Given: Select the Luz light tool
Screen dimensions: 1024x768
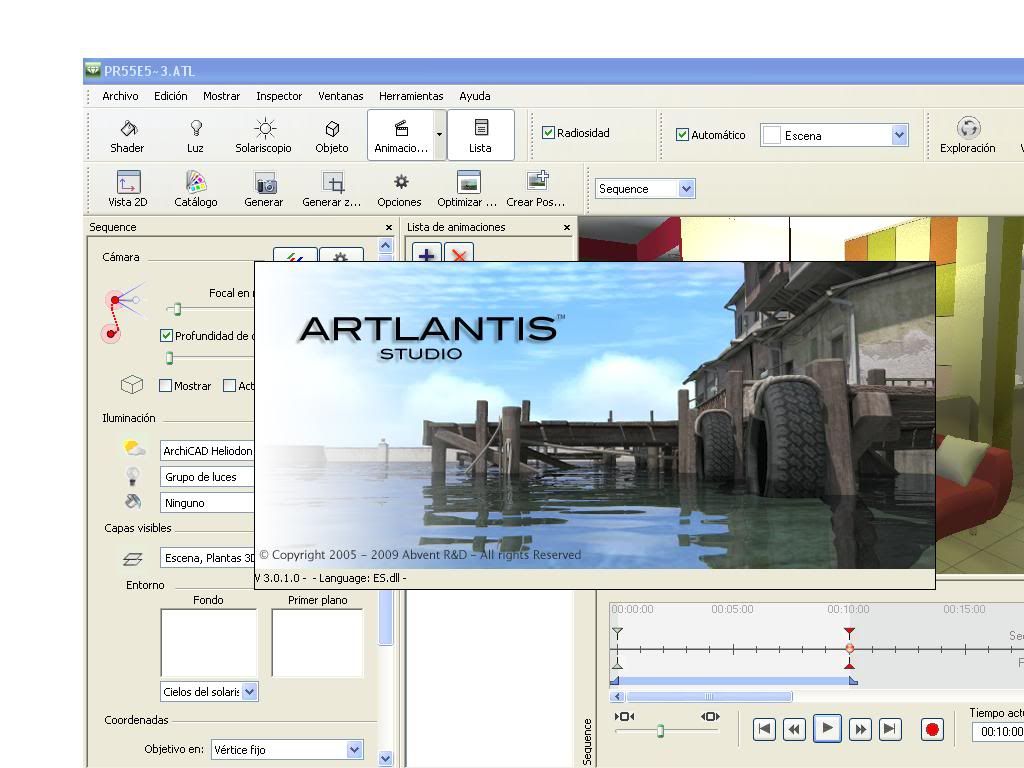Looking at the screenshot, I should point(195,136).
